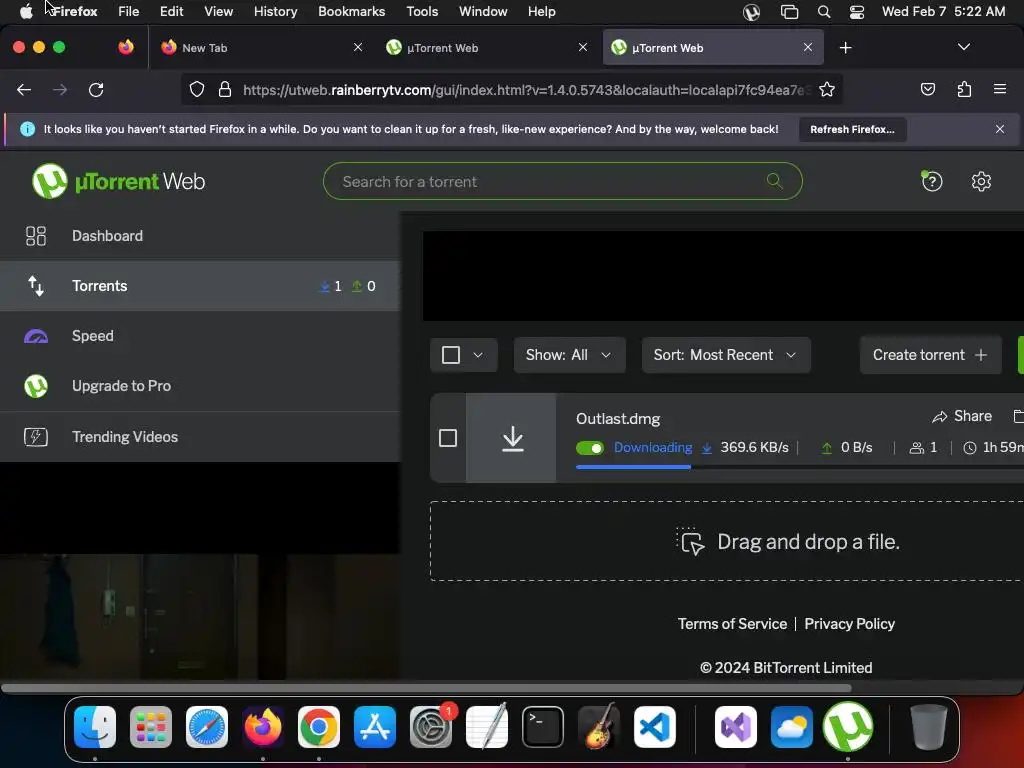Open Spotlight search in menu bar
This screenshot has width=1024, height=768.
tap(824, 12)
